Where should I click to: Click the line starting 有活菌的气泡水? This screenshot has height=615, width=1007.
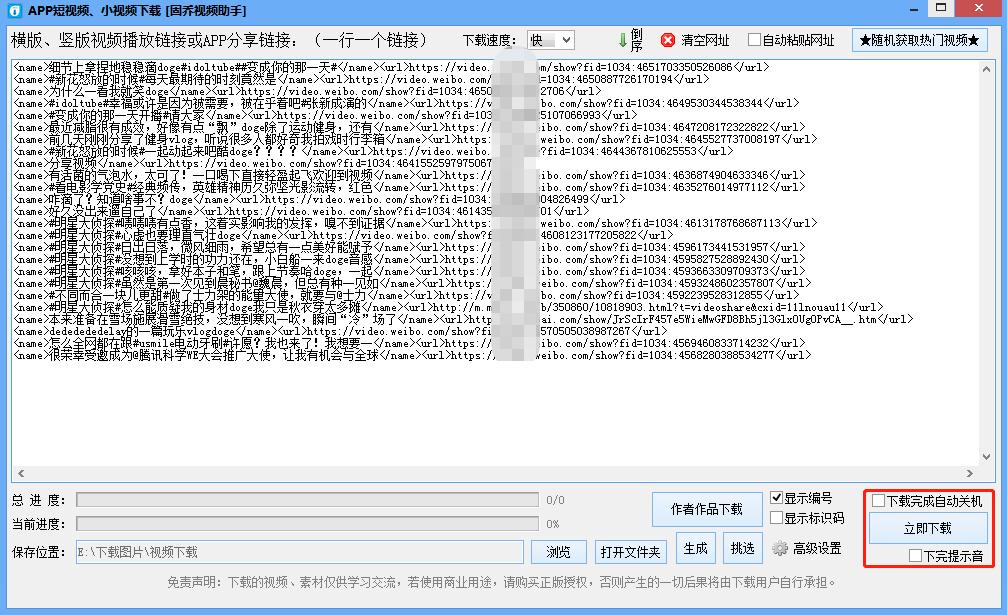(x=409, y=175)
